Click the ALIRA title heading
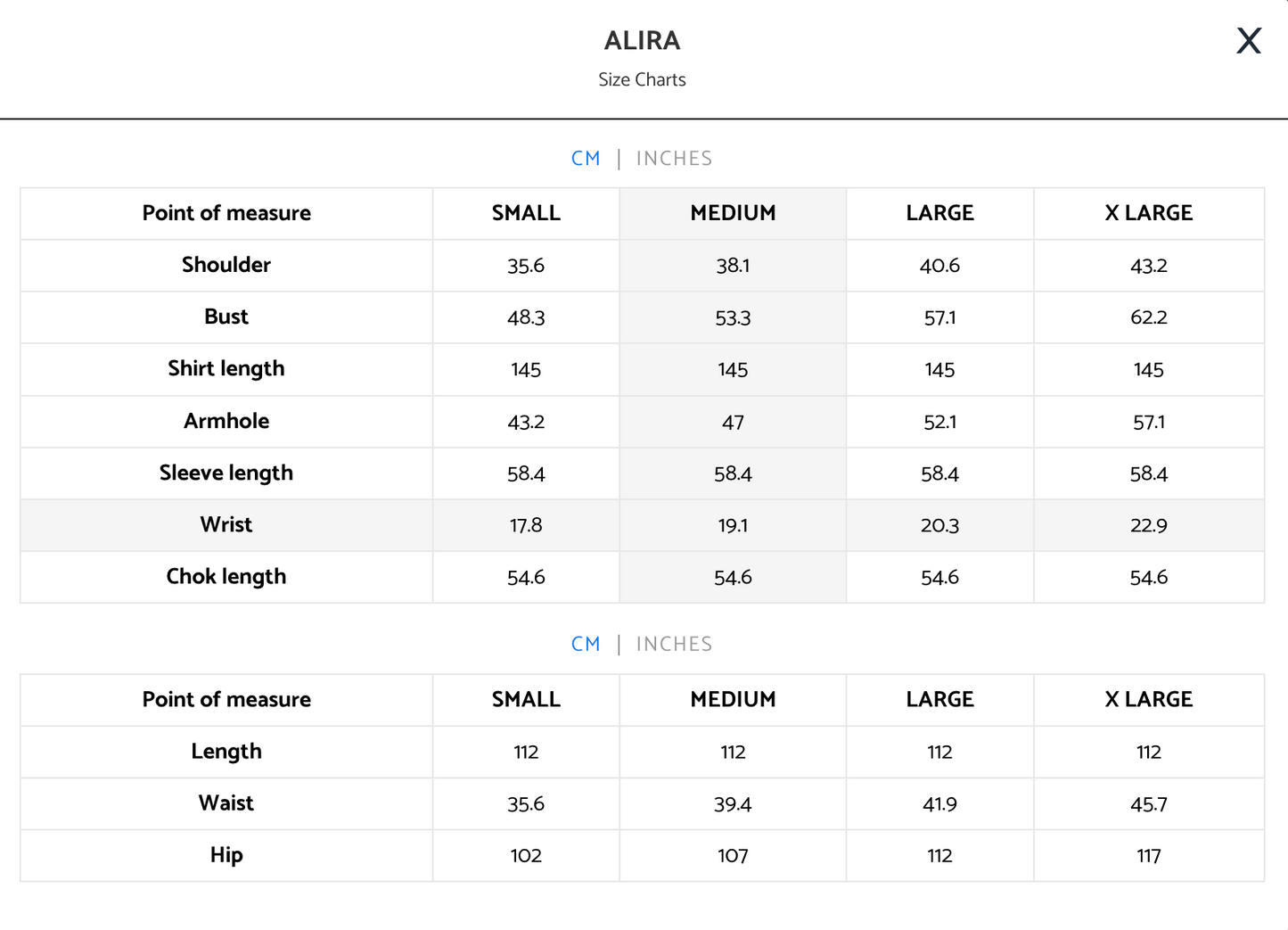 pyautogui.click(x=642, y=40)
